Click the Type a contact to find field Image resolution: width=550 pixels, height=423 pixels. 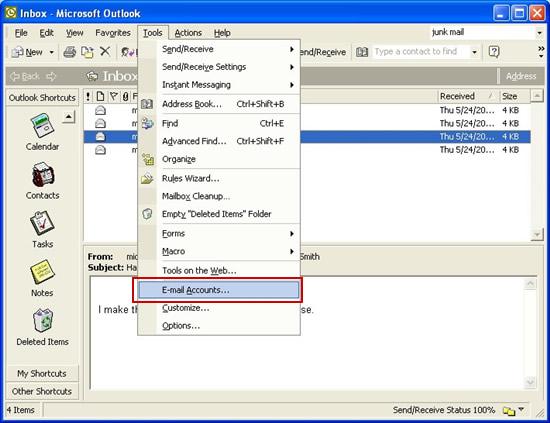(x=421, y=52)
